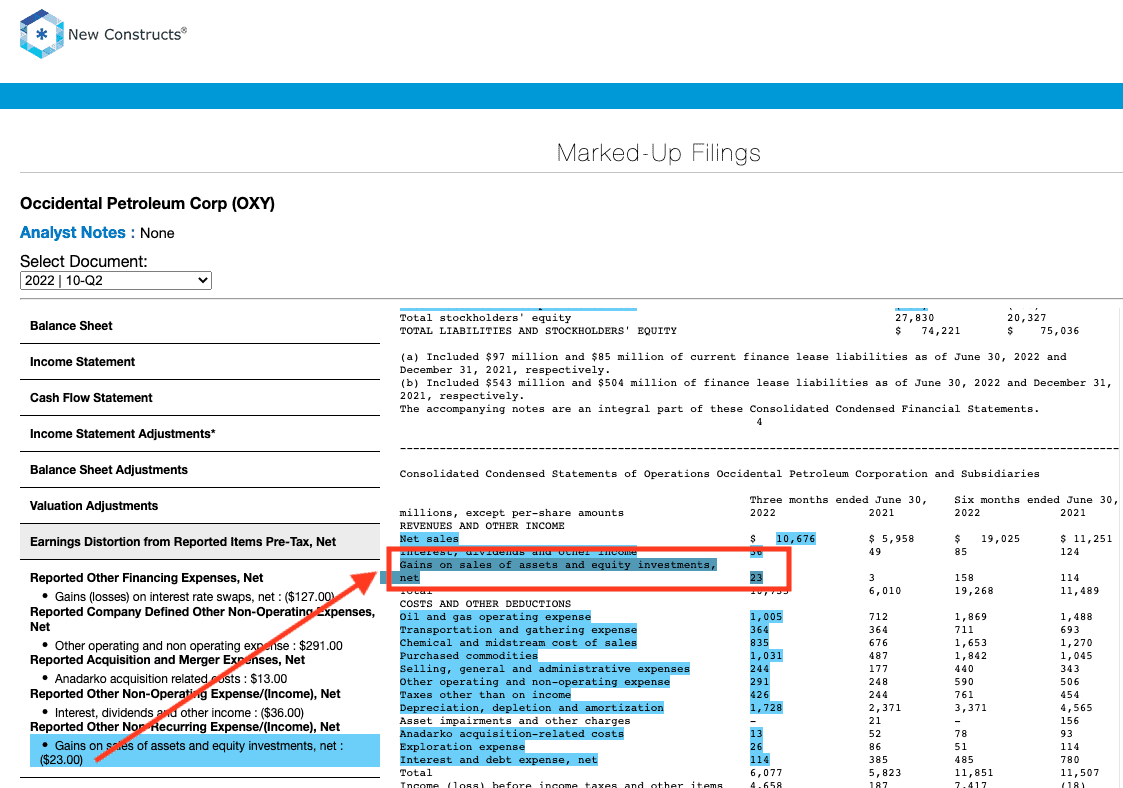Click Total stockholders' equity line
The height and width of the screenshot is (788, 1123).
[486, 318]
